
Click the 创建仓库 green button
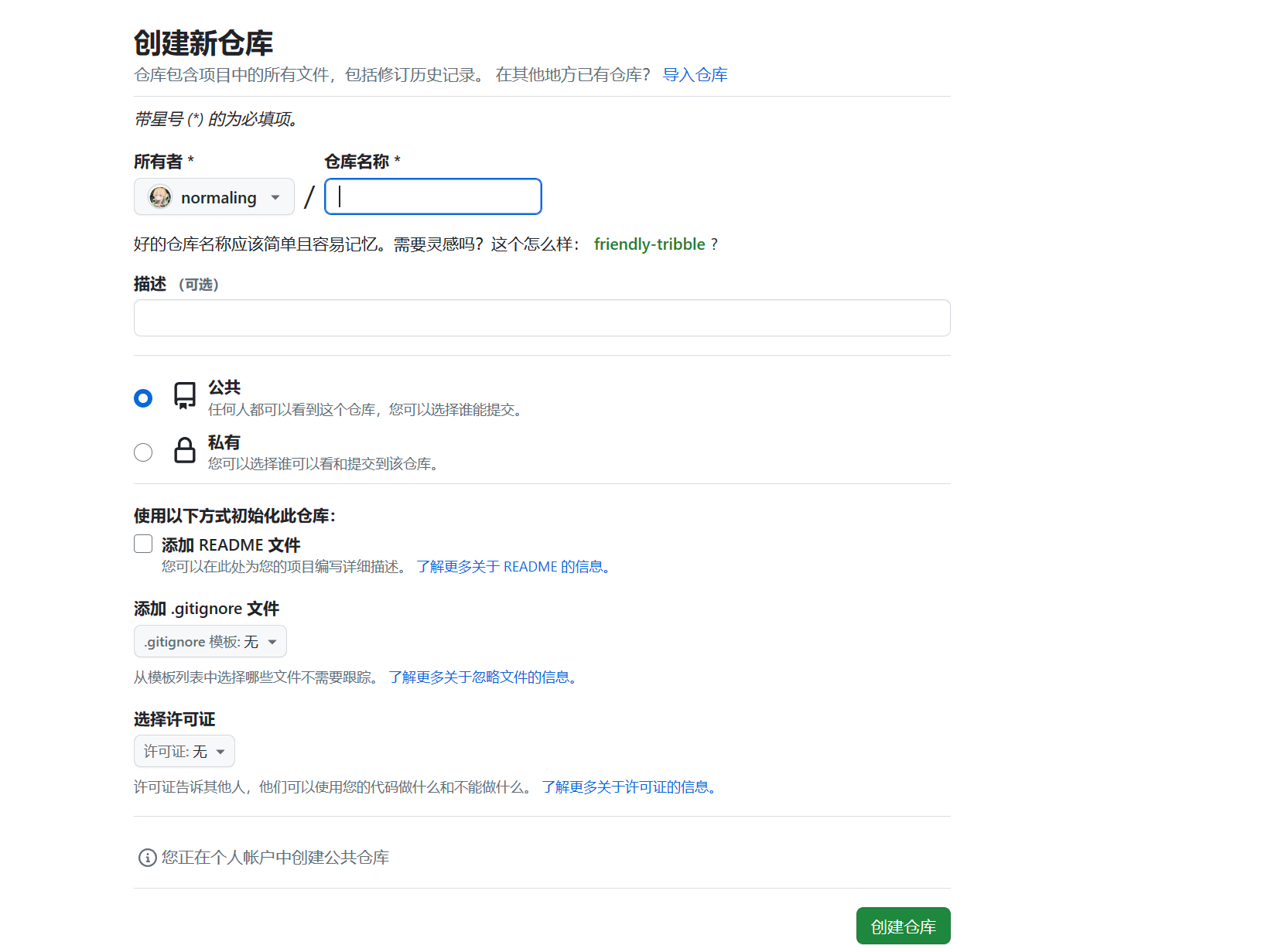click(x=903, y=926)
